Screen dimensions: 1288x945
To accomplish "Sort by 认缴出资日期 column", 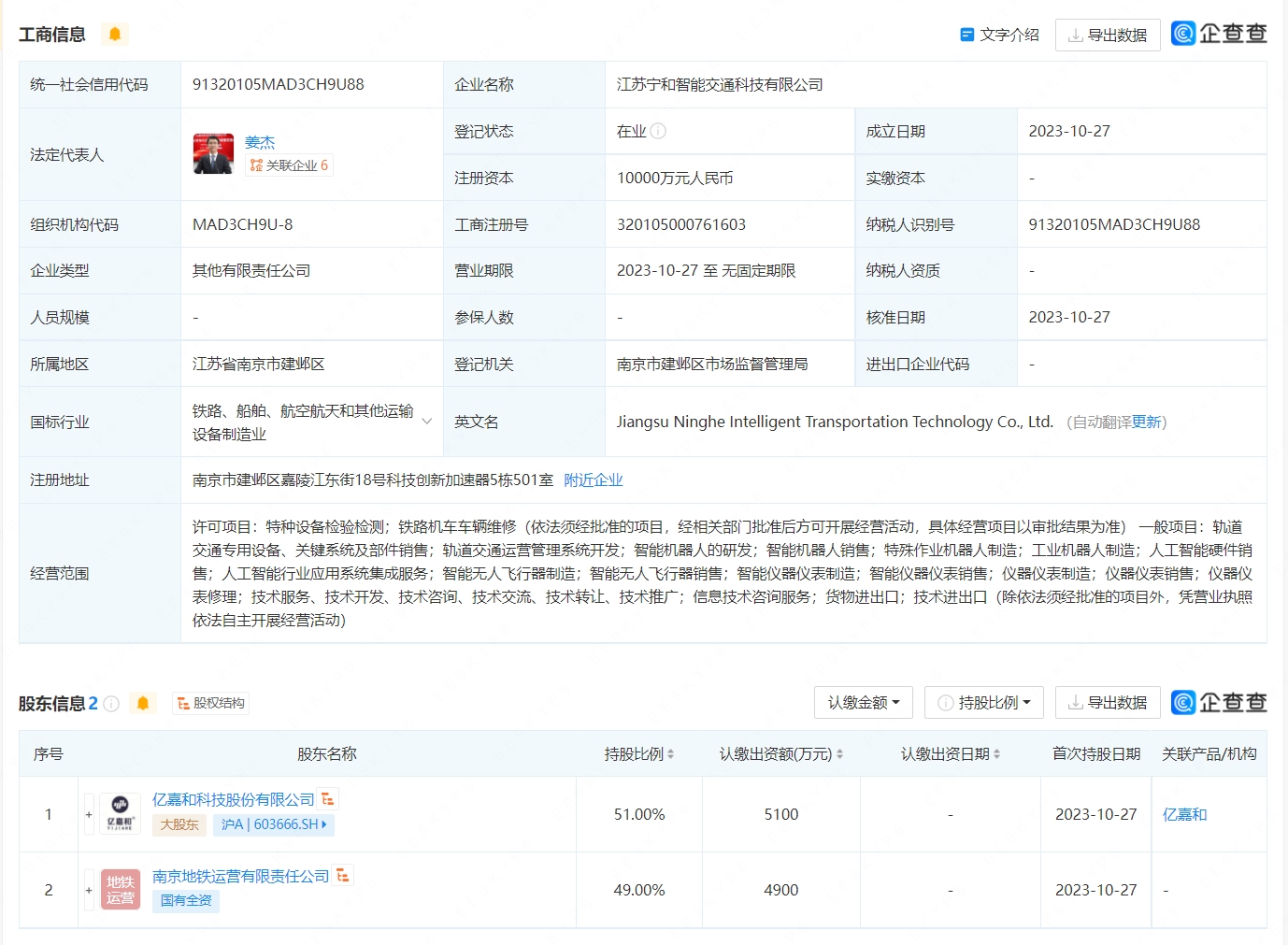I will click(x=951, y=754).
